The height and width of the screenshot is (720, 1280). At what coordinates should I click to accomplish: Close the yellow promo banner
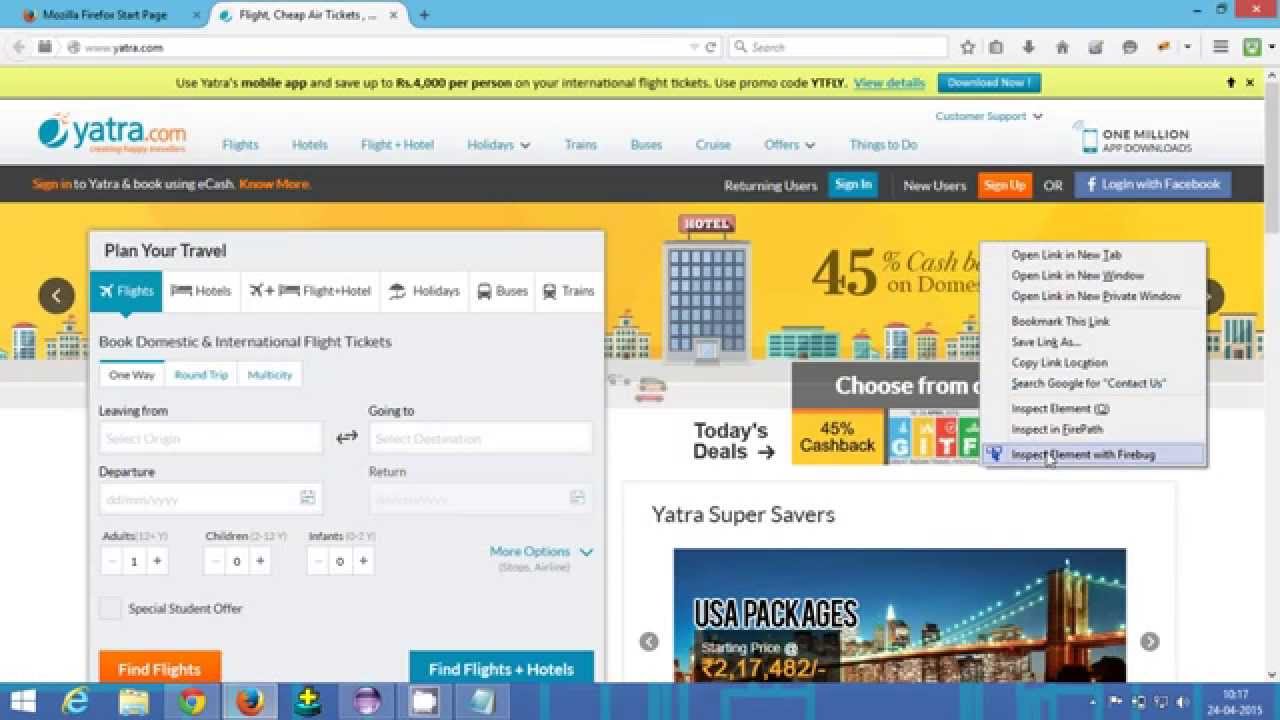click(1250, 83)
